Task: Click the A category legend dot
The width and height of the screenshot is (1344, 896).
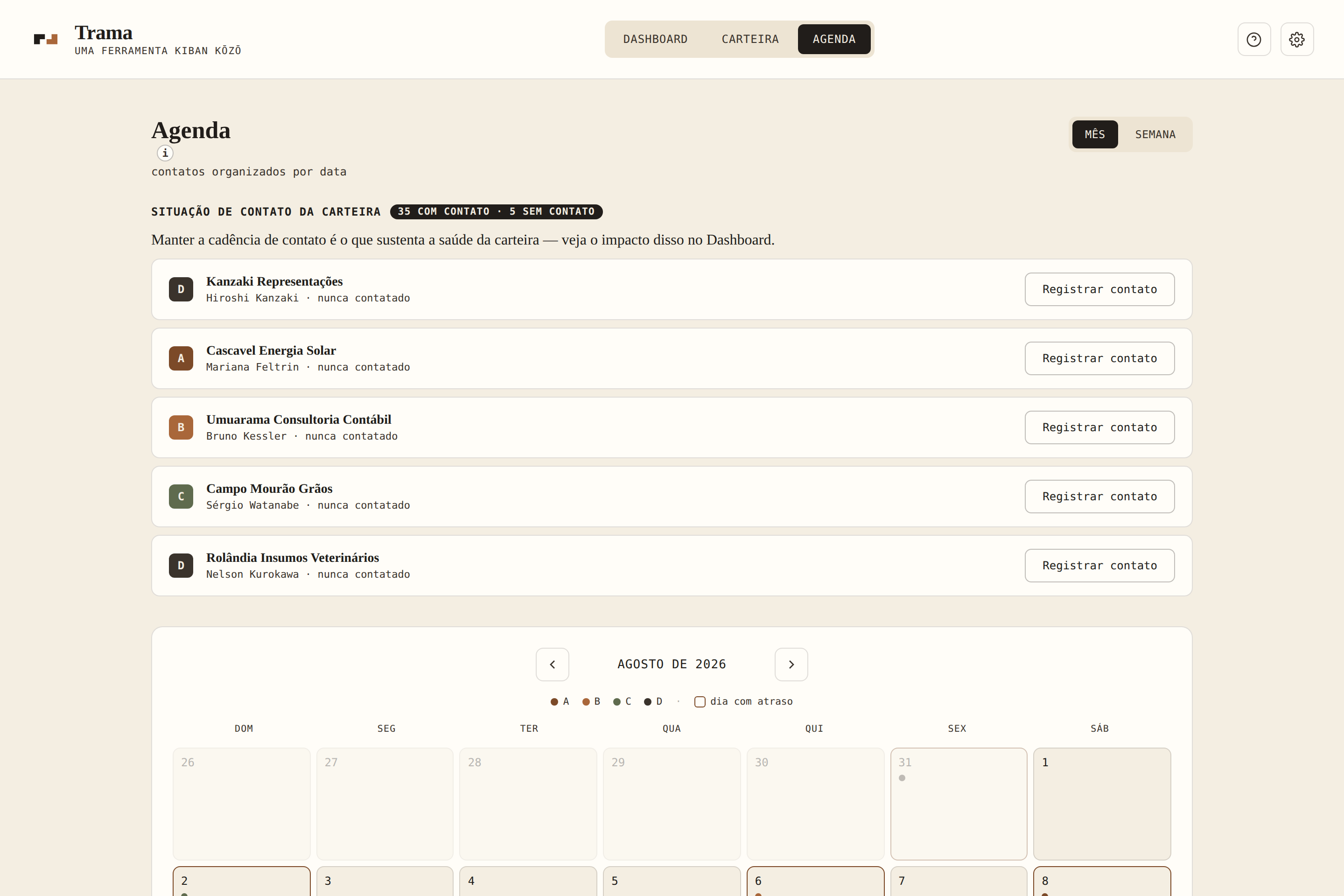Action: click(554, 702)
